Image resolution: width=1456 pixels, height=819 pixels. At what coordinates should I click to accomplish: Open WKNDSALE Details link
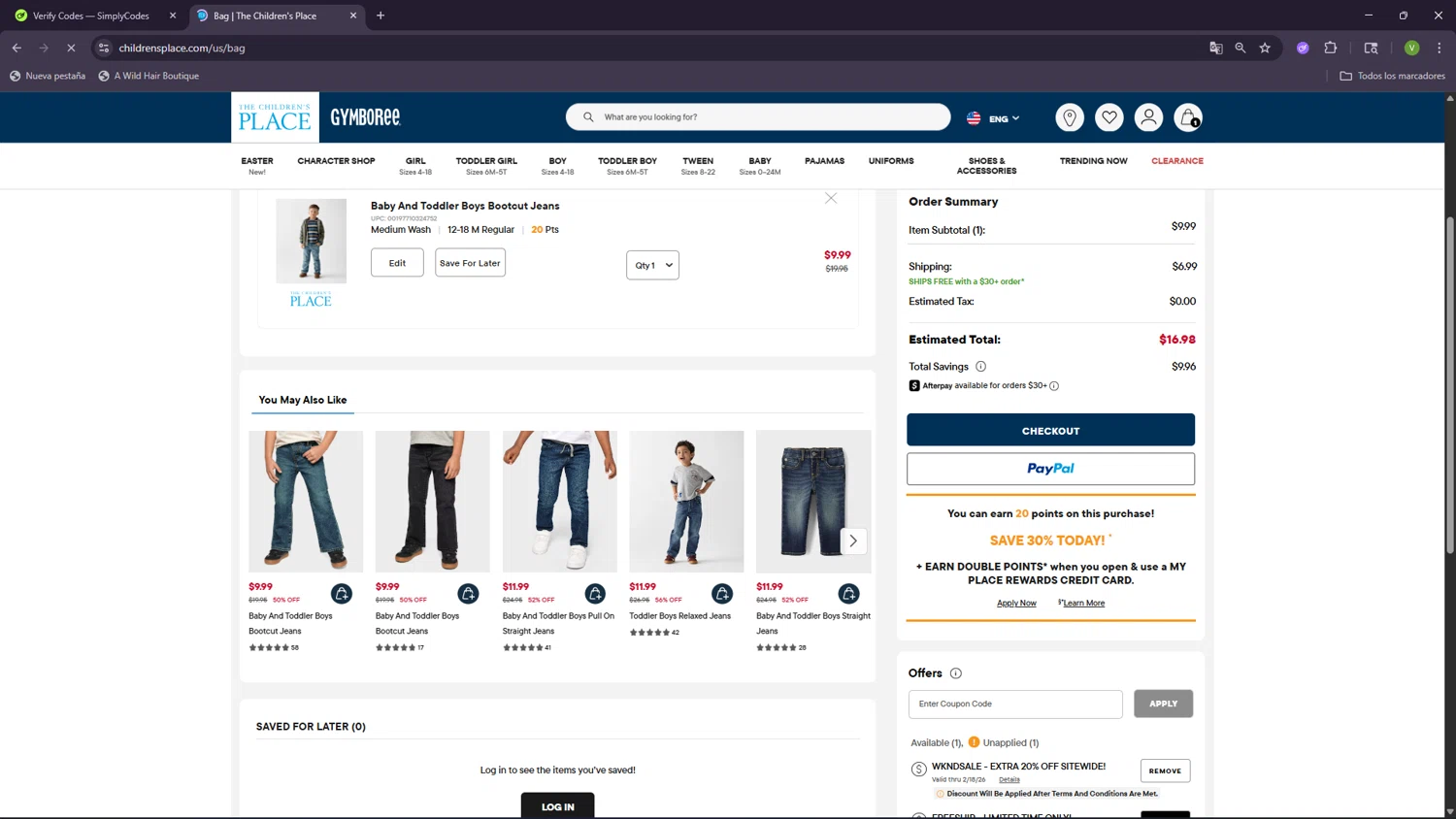1009,780
